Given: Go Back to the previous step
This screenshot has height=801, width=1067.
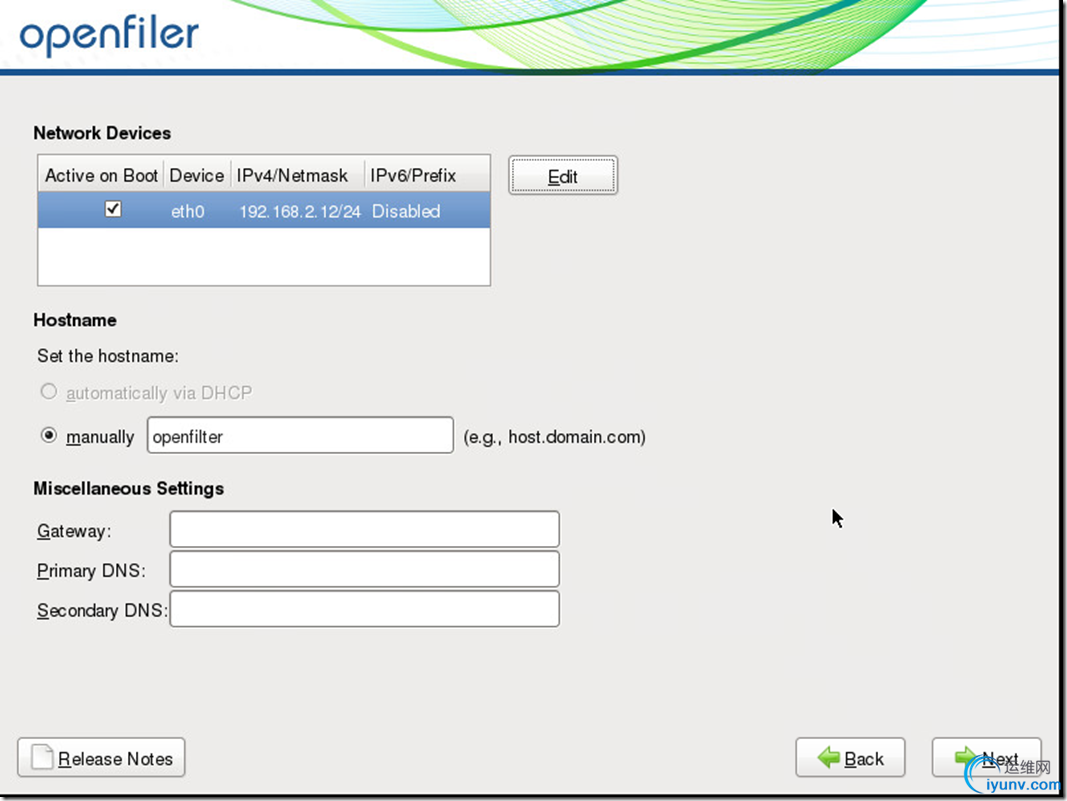Looking at the screenshot, I should pos(850,757).
